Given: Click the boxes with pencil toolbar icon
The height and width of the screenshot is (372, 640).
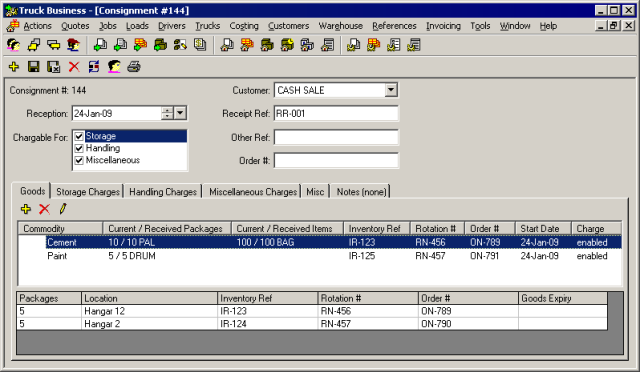Looking at the screenshot, I should click(x=180, y=45).
